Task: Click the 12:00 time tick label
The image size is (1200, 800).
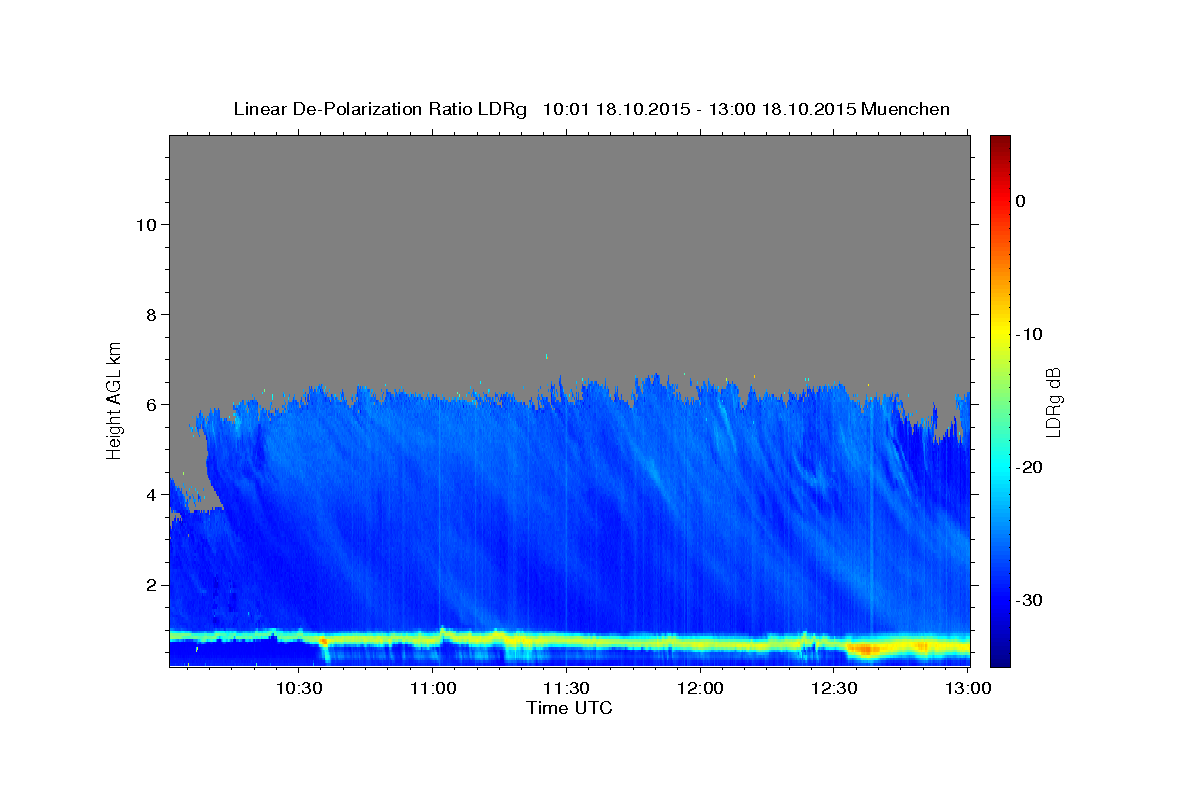Action: pos(700,689)
